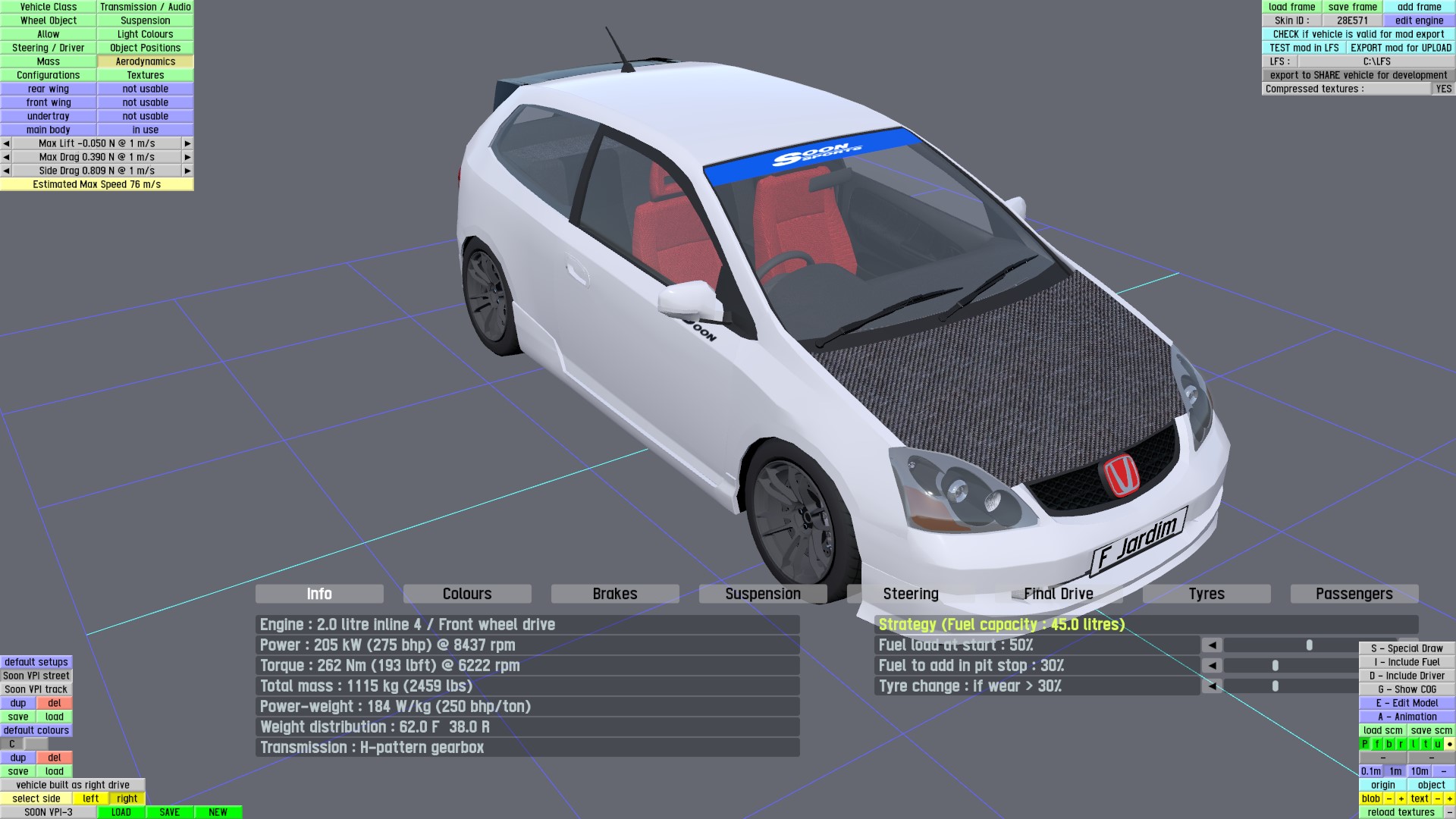Click the P view preset button

1365,744
